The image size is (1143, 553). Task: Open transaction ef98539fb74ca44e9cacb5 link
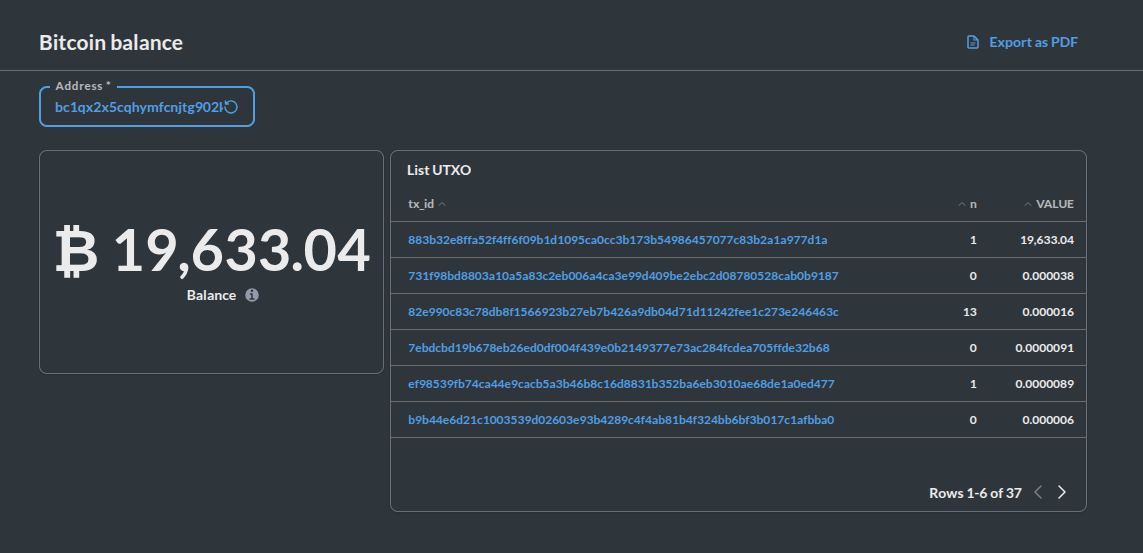point(621,384)
